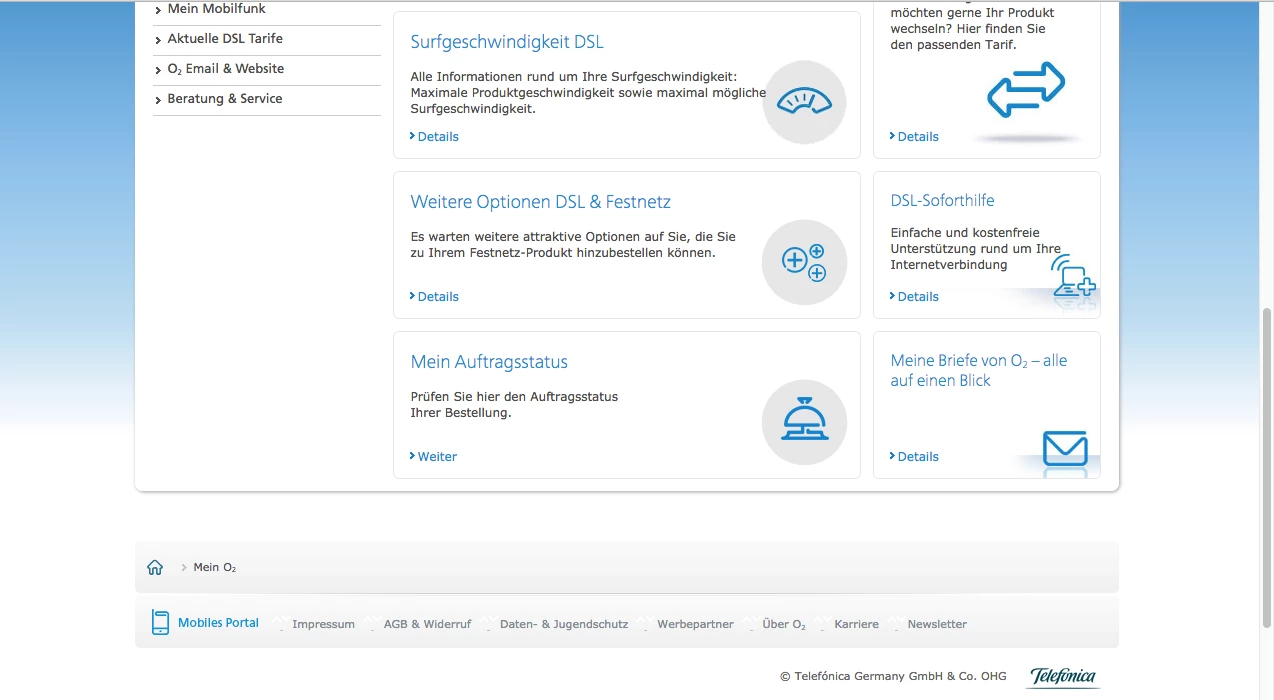Image resolution: width=1274 pixels, height=700 pixels.
Task: Open Mobiles Portal footer link
Action: [x=218, y=623]
